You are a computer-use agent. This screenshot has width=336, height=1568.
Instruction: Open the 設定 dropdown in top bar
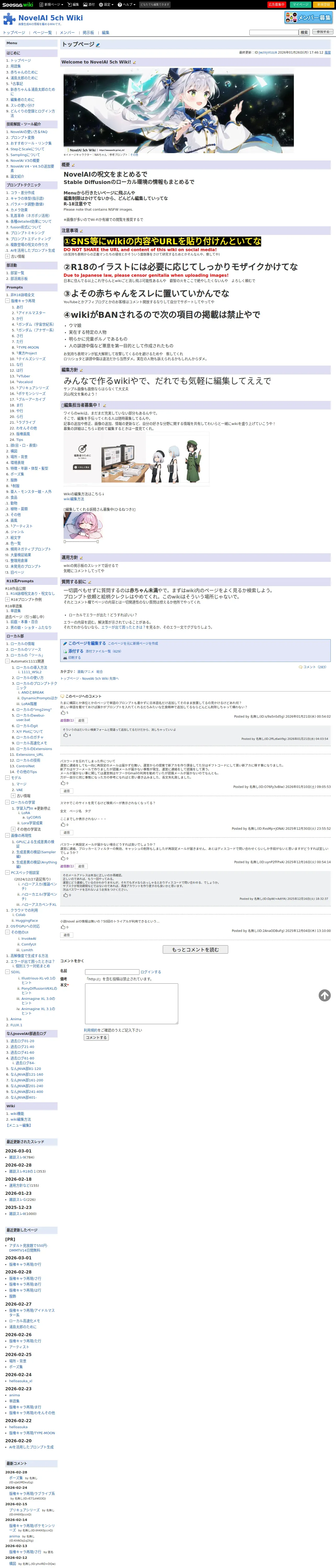click(106, 4)
